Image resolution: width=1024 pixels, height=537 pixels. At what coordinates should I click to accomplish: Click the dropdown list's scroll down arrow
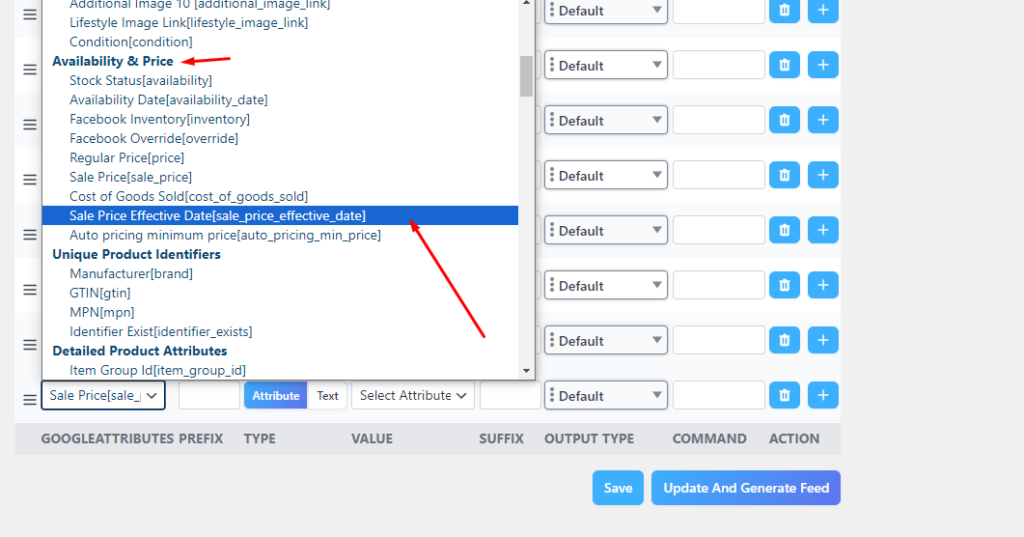point(526,371)
